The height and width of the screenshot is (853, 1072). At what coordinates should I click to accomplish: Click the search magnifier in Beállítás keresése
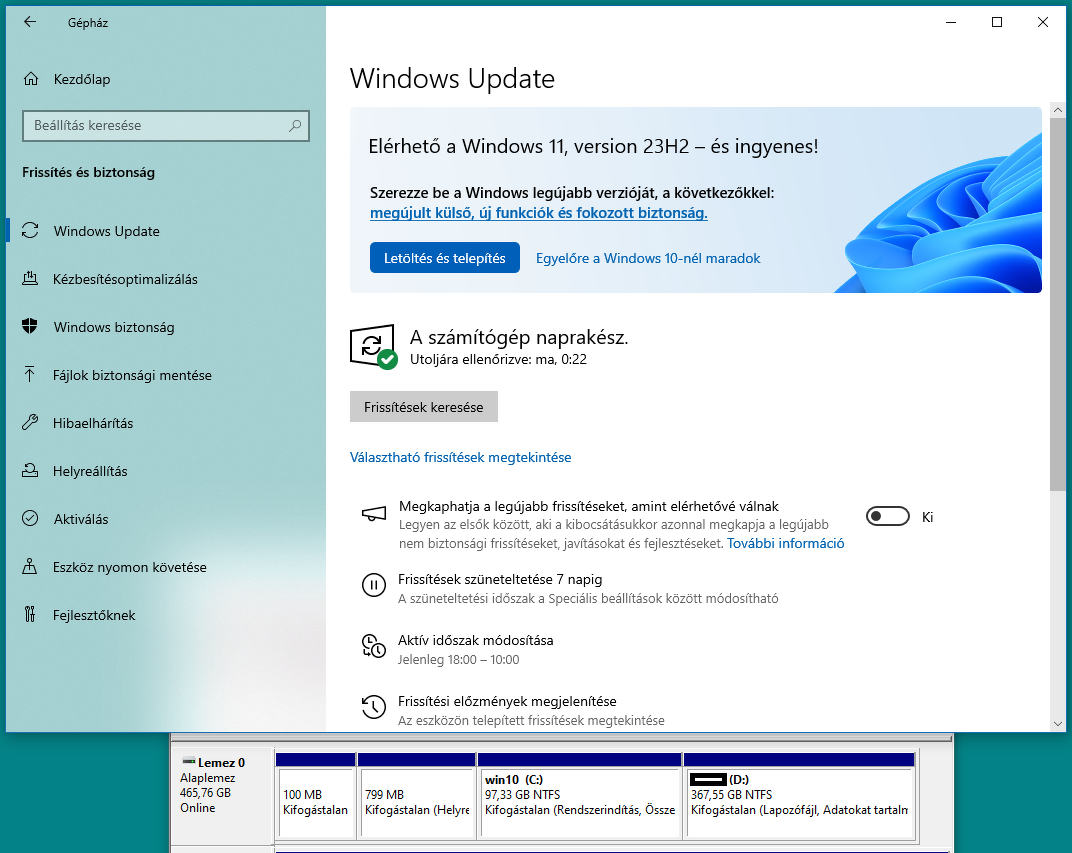(295, 126)
